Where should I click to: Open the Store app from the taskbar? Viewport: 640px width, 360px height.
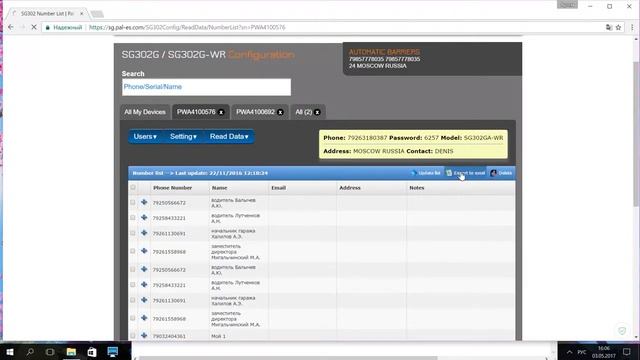tap(92, 351)
